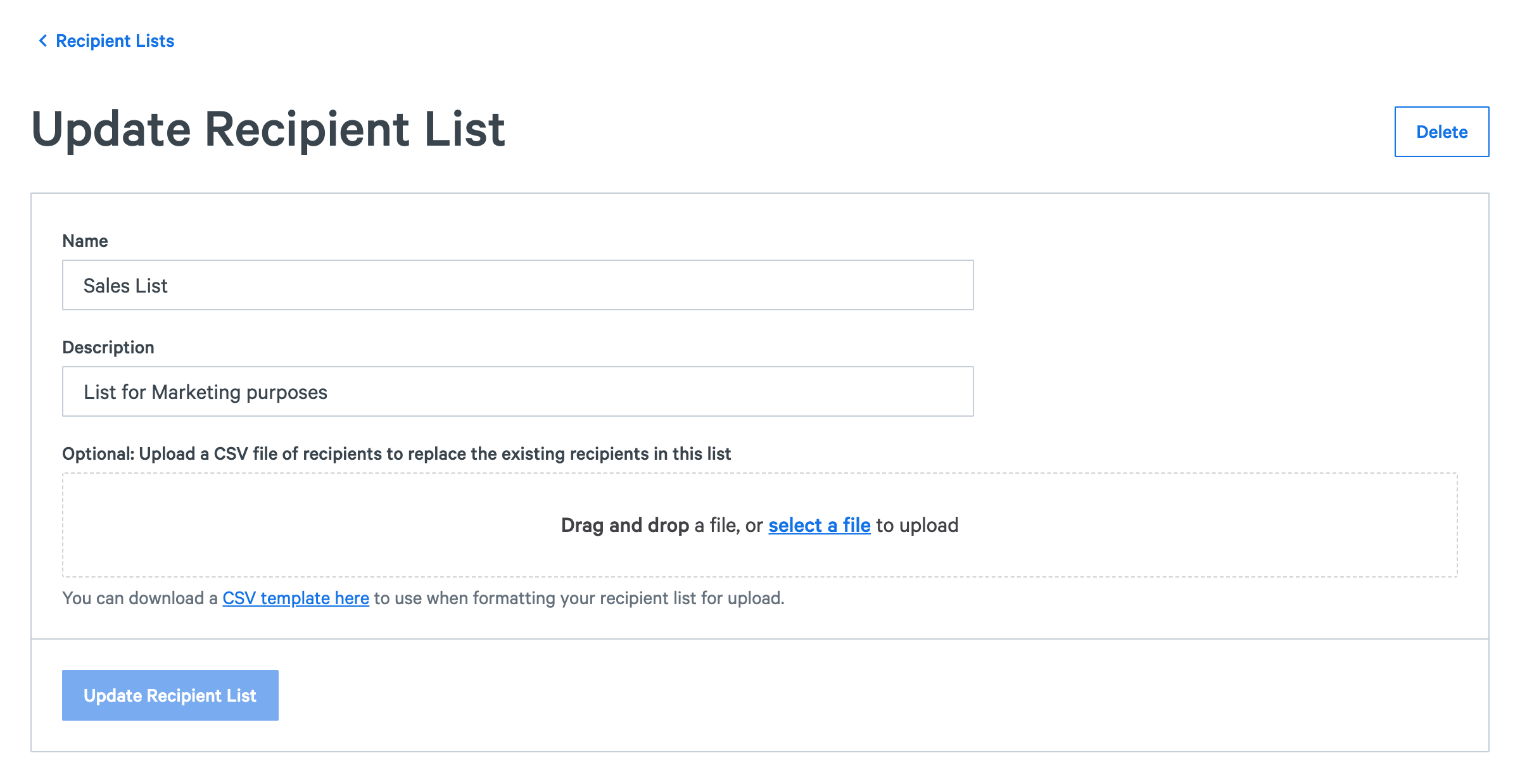Open the select a file link
Image resolution: width=1520 pixels, height=784 pixels.
[820, 526]
